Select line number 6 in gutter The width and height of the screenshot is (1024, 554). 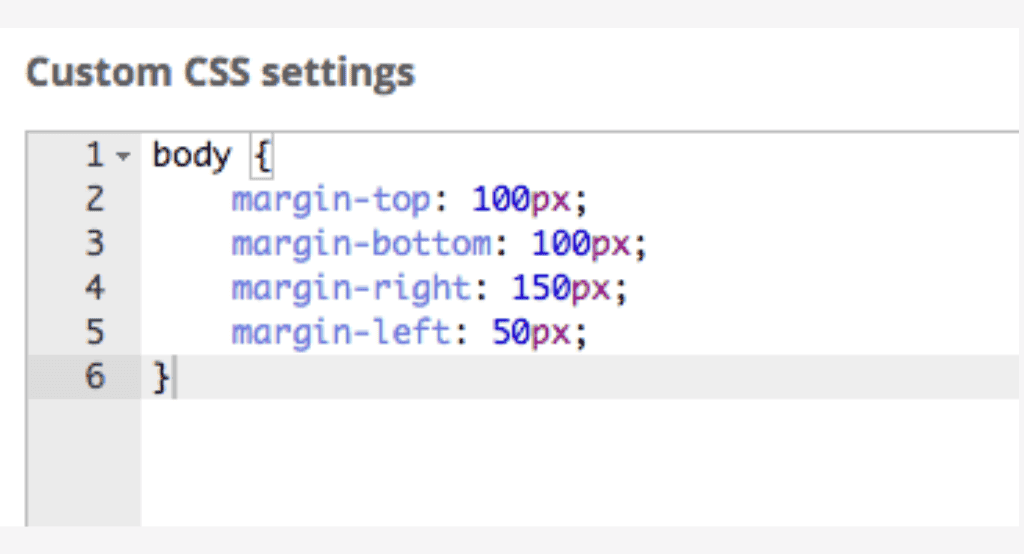95,376
